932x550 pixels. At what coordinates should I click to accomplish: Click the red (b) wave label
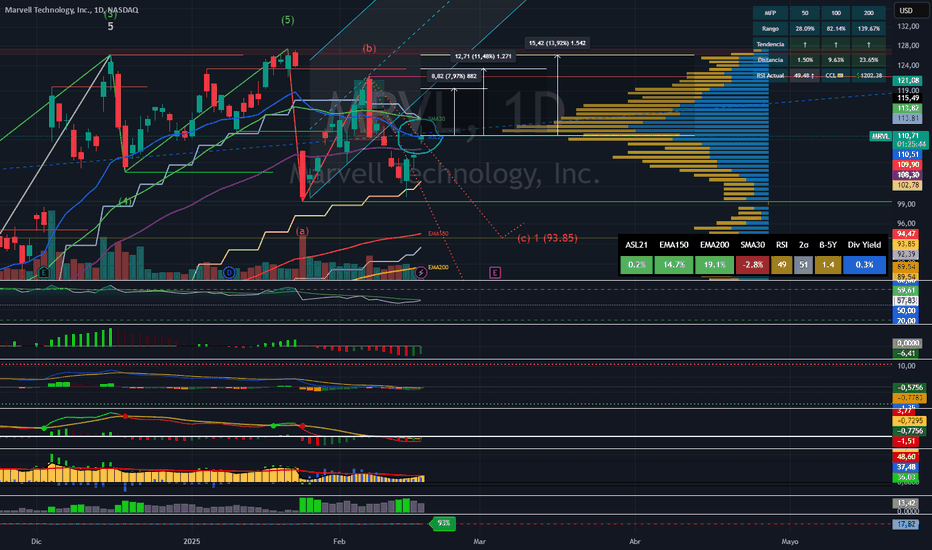click(369, 48)
